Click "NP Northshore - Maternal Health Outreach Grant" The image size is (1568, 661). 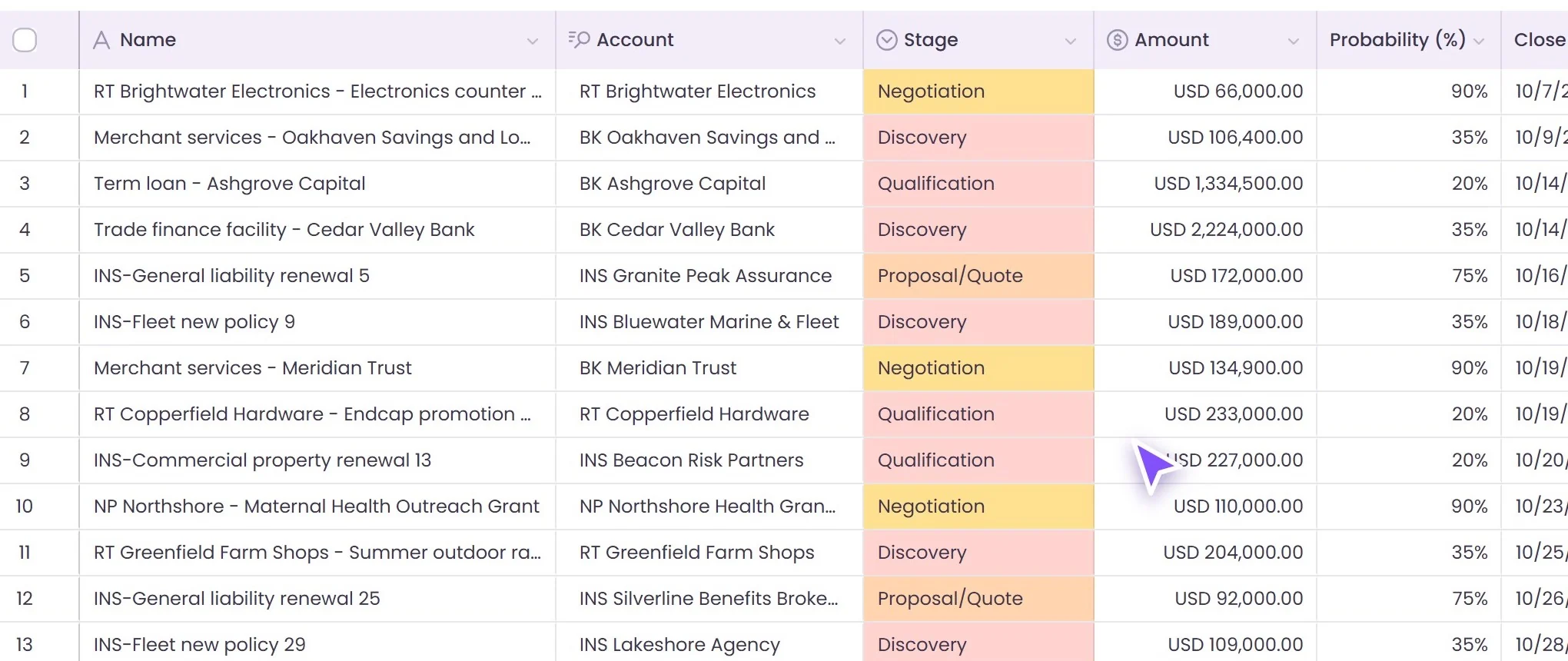(317, 507)
